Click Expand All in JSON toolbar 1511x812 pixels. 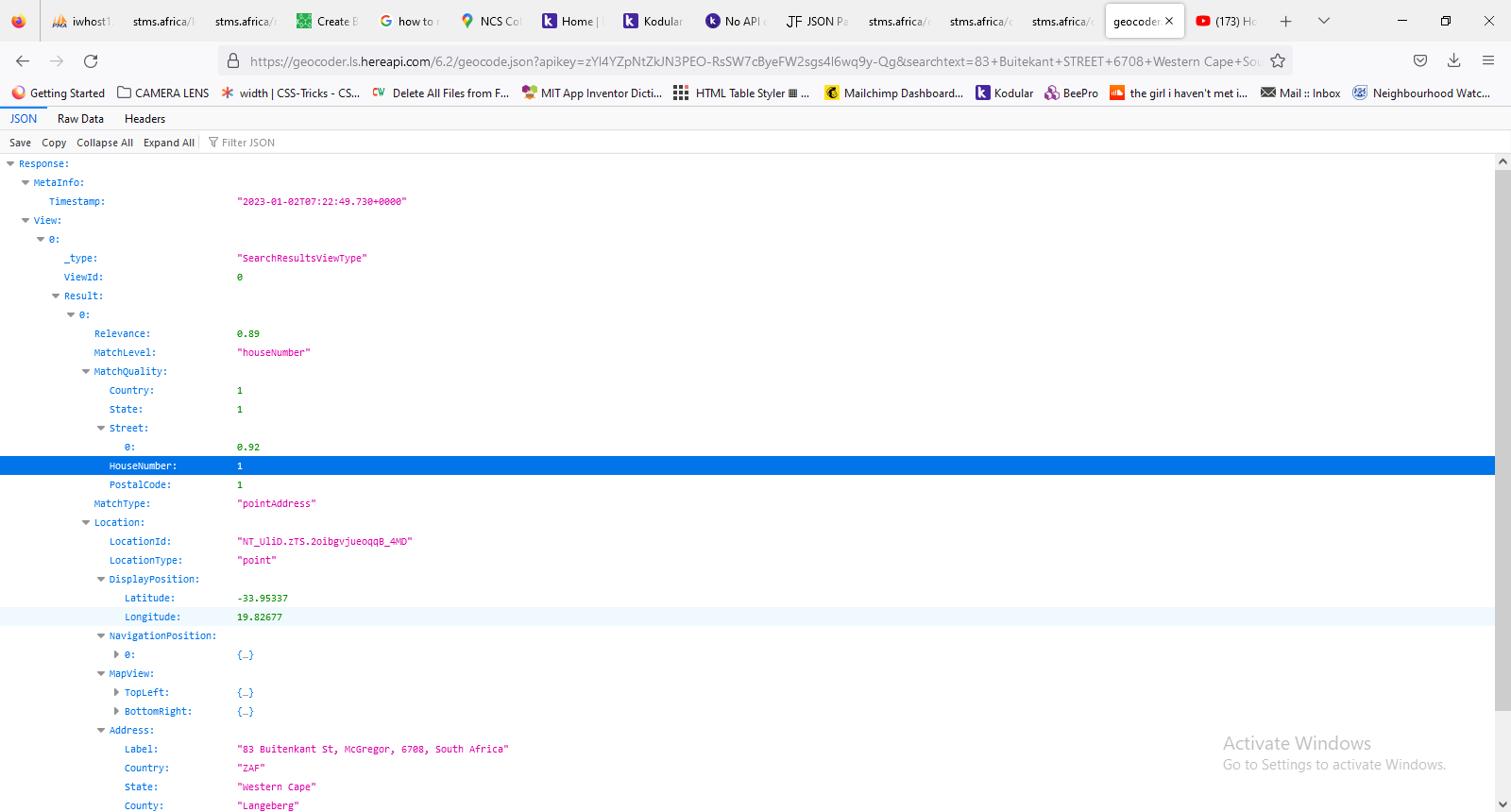[169, 143]
